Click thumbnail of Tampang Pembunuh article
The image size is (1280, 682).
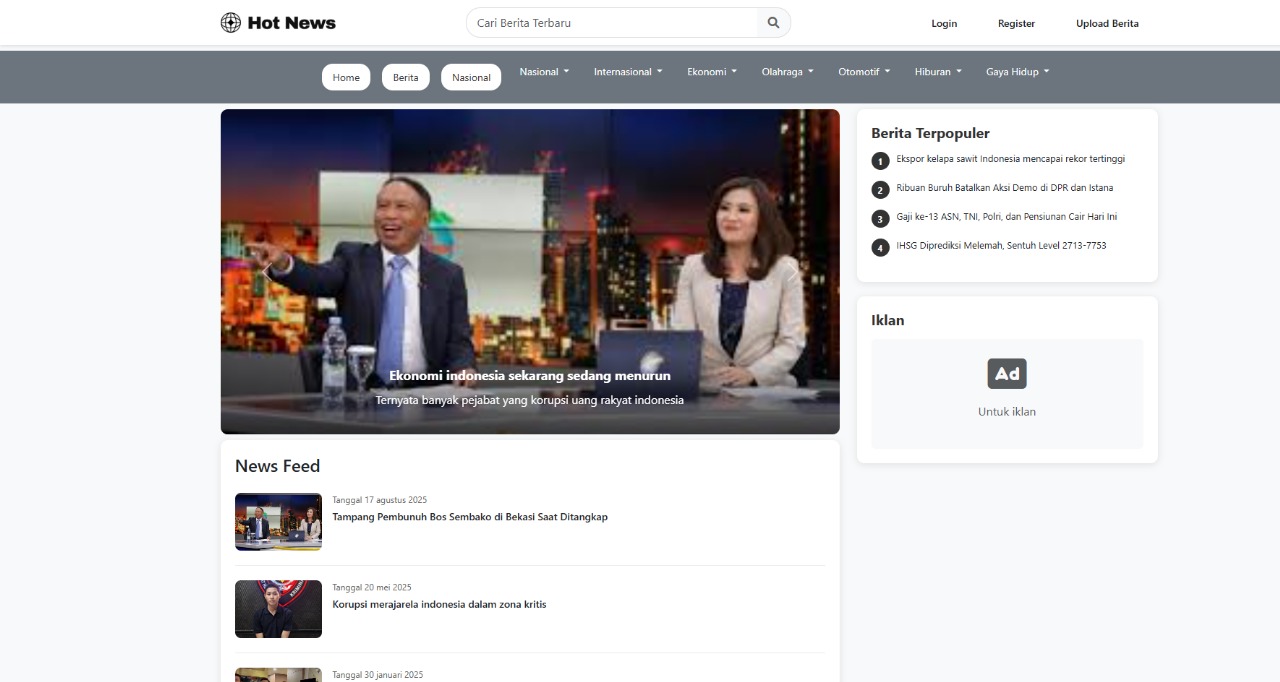278,522
